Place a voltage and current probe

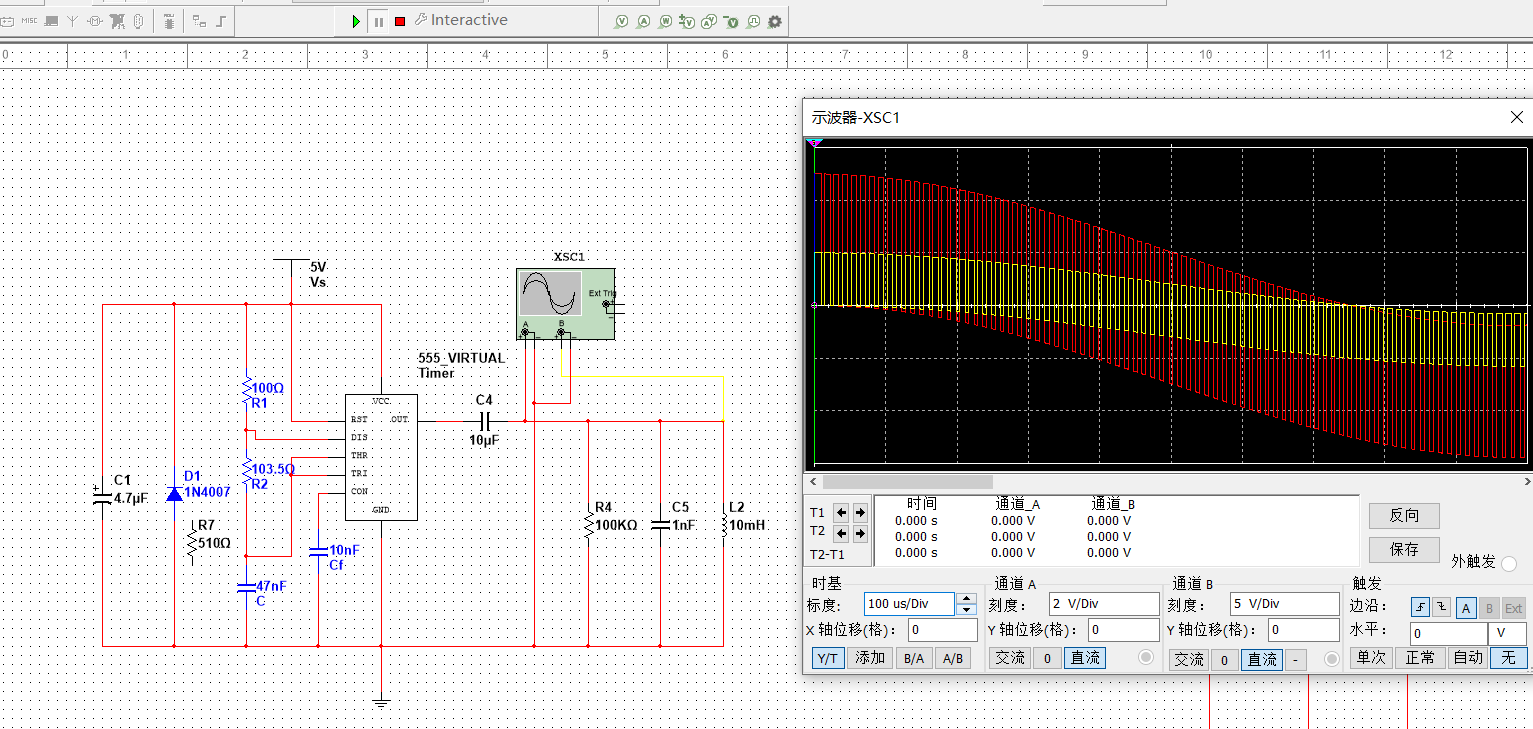[x=709, y=21]
